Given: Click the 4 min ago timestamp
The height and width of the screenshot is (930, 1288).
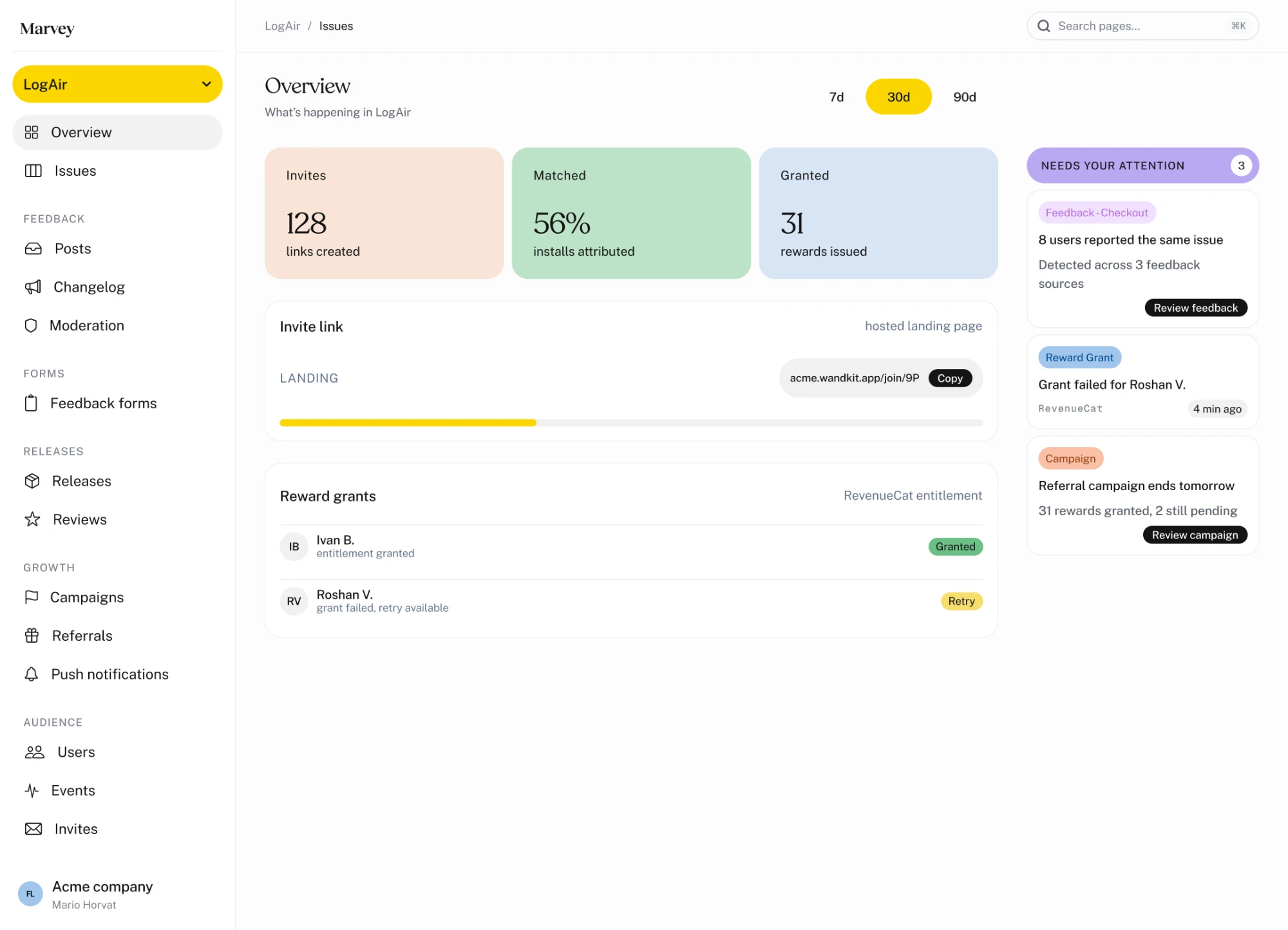Looking at the screenshot, I should pyautogui.click(x=1217, y=409).
